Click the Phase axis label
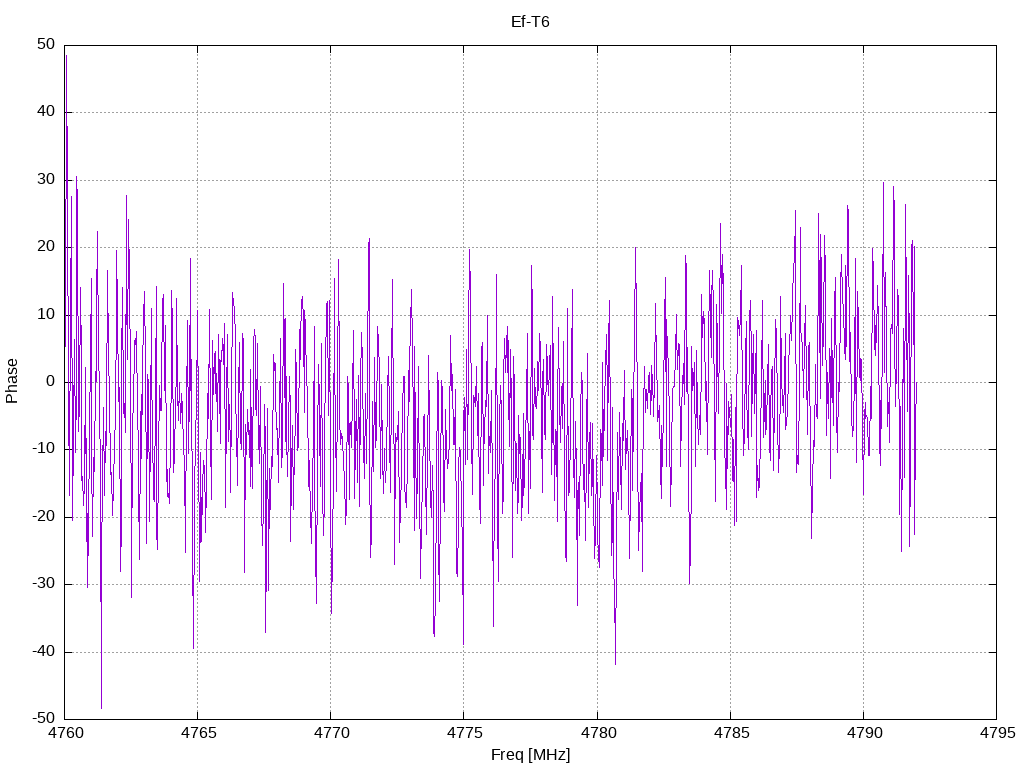This screenshot has width=1024, height=768. point(12,381)
